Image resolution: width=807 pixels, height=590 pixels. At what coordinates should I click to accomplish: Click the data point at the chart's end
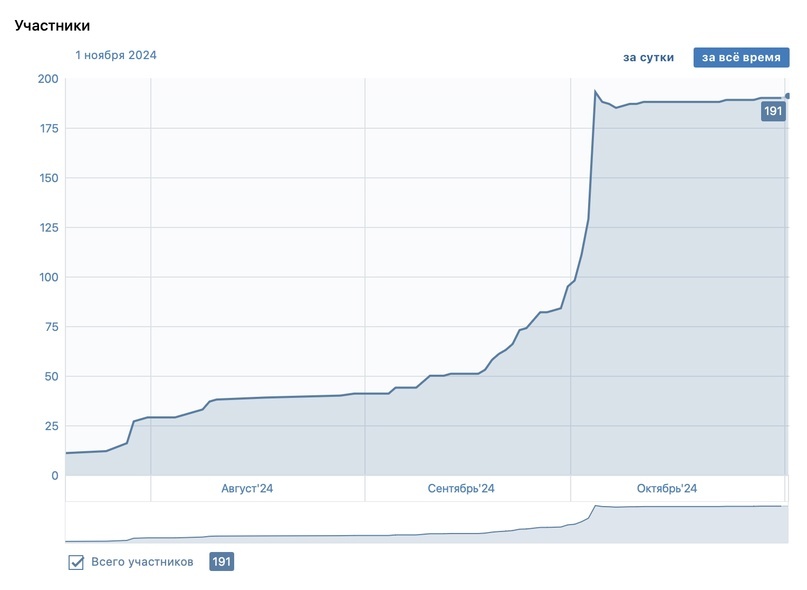[x=787, y=96]
